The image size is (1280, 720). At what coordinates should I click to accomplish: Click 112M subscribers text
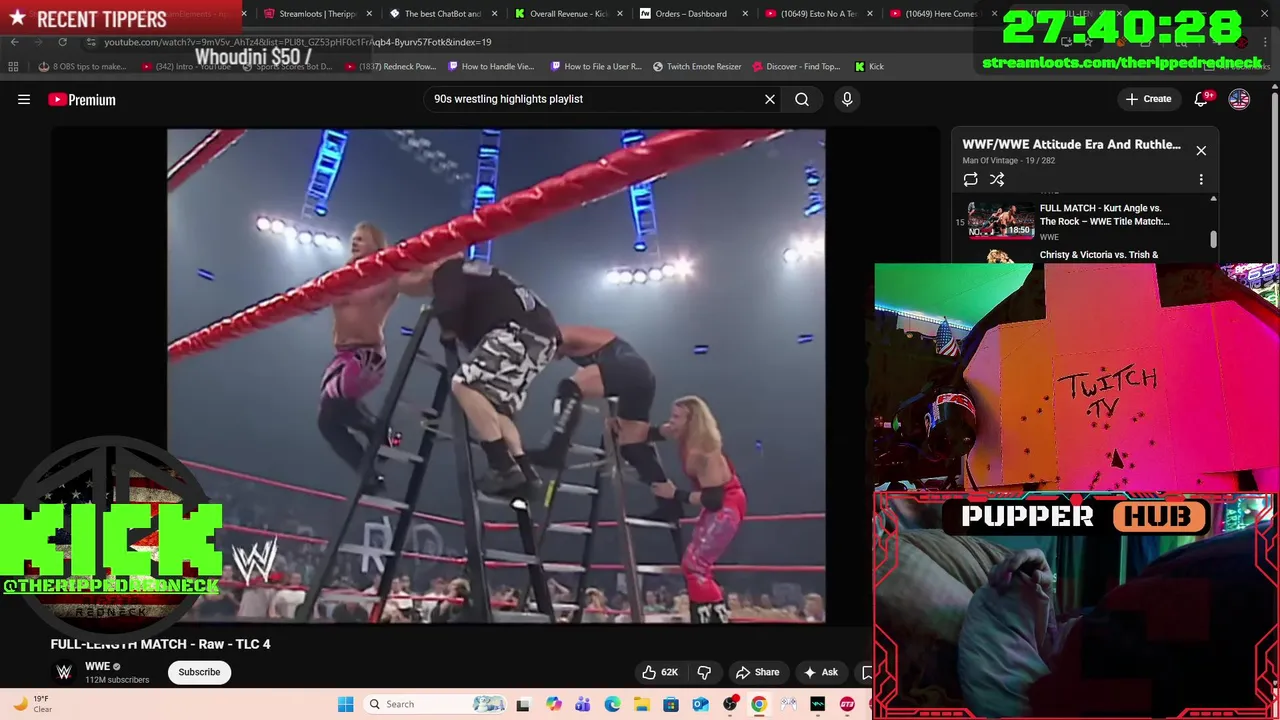(117, 680)
